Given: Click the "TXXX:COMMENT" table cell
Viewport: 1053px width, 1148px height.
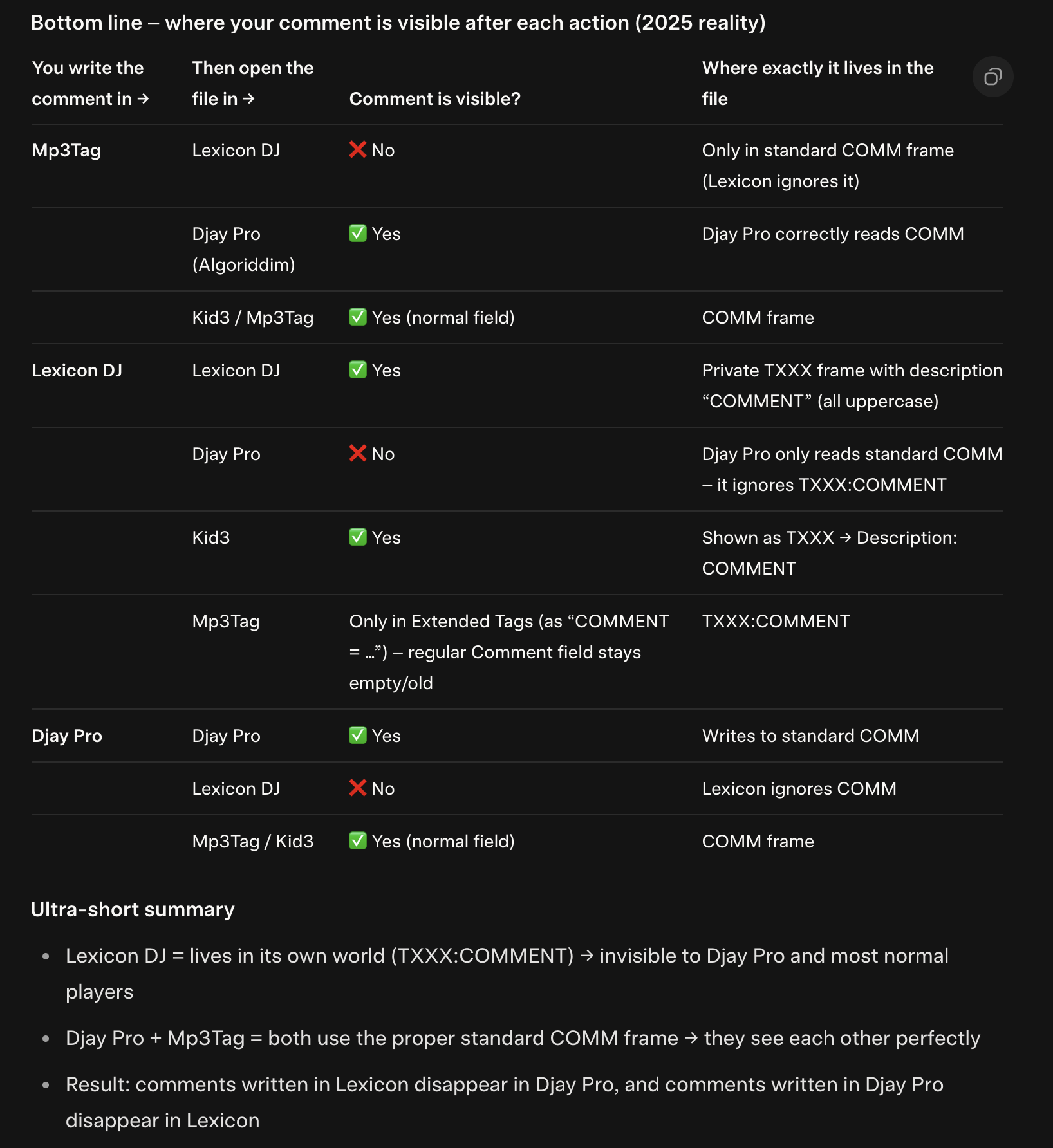Looking at the screenshot, I should click(776, 622).
